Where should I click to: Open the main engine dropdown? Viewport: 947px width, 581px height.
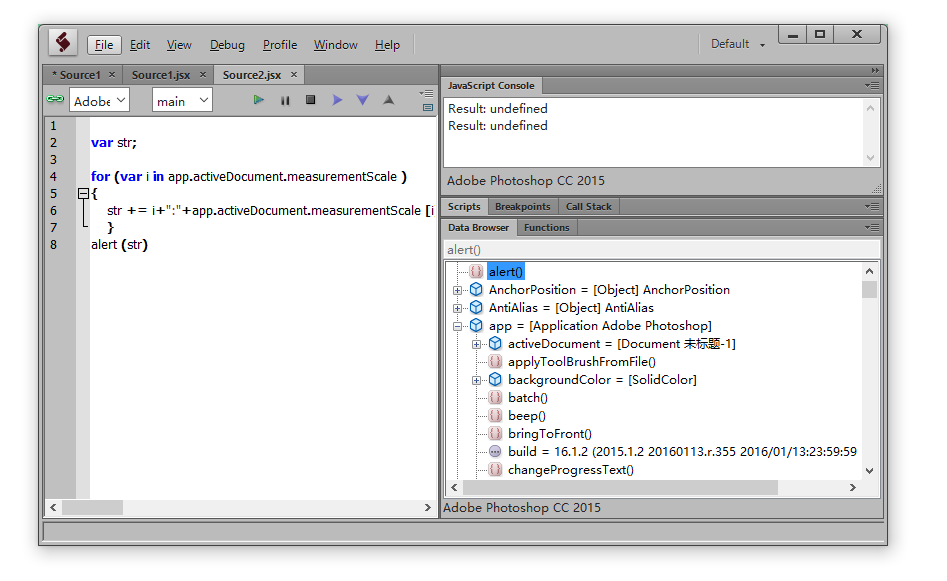[x=182, y=100]
